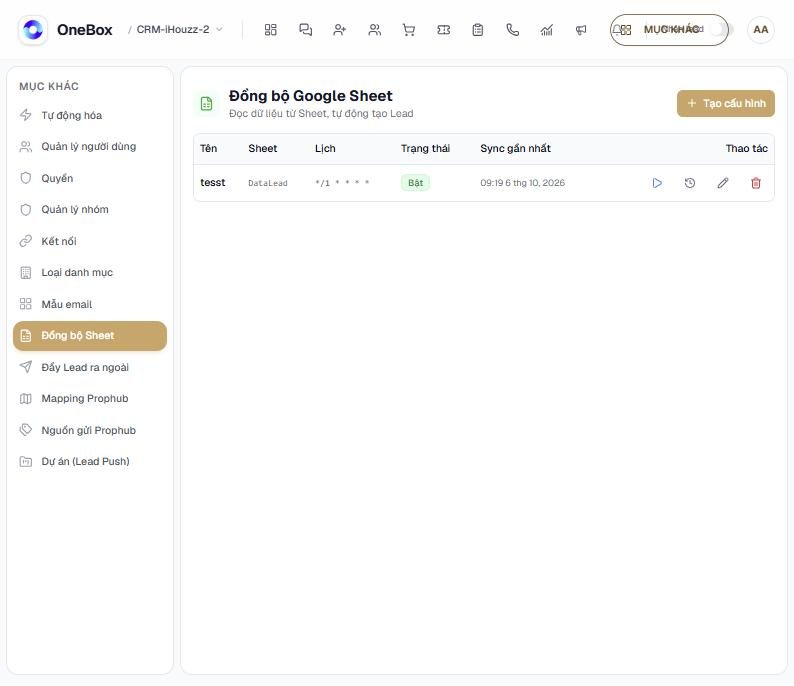The height and width of the screenshot is (686, 794).
Task: View sync history for tesst row
Action: coord(690,183)
